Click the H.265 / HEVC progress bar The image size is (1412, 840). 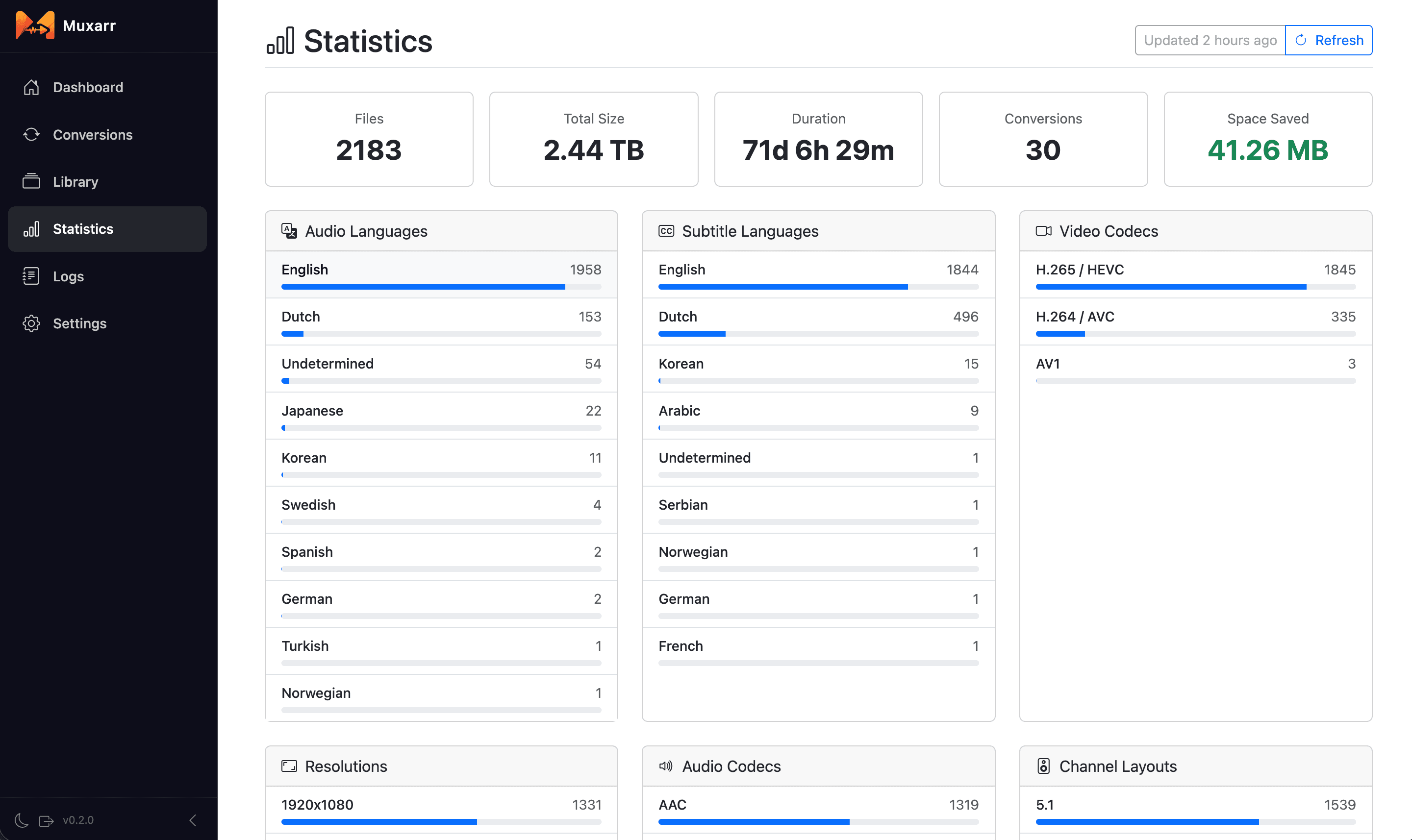[1196, 287]
